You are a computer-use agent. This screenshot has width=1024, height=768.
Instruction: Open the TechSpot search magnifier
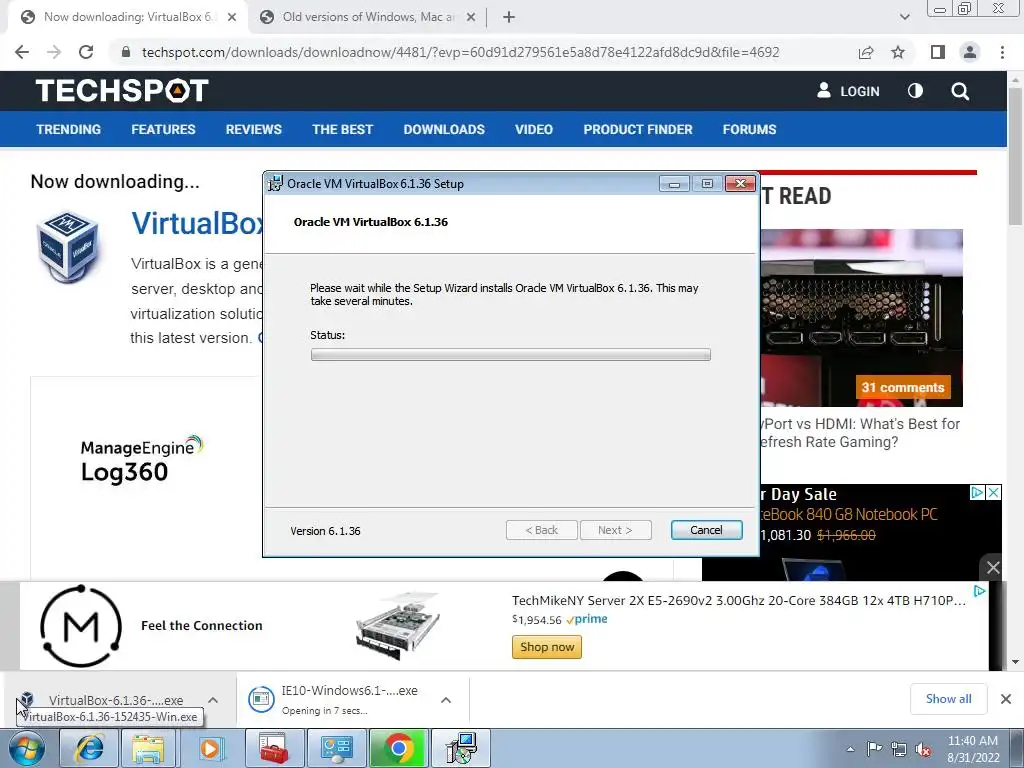tap(960, 91)
